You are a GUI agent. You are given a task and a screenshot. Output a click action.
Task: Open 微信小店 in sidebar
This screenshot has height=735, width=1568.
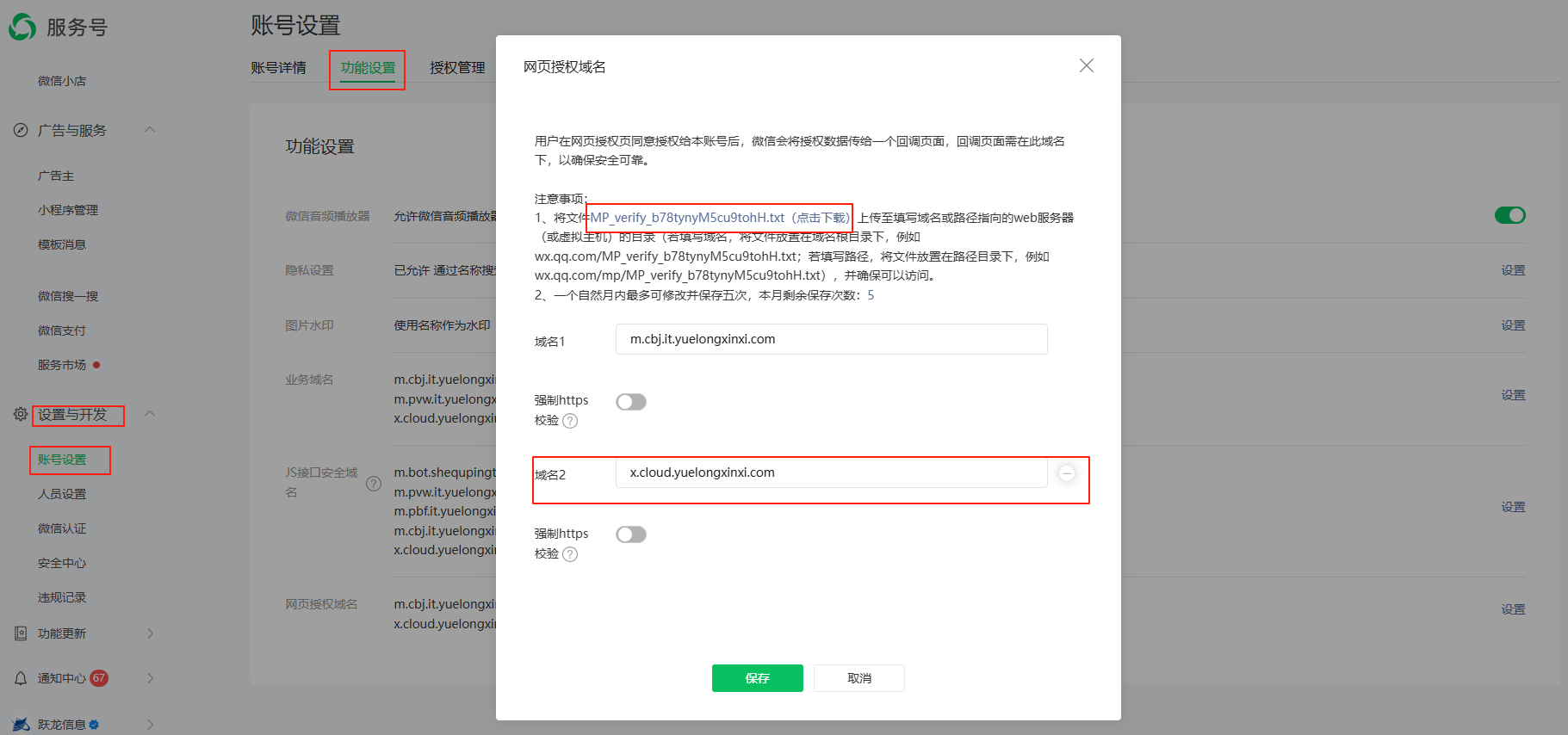[62, 81]
